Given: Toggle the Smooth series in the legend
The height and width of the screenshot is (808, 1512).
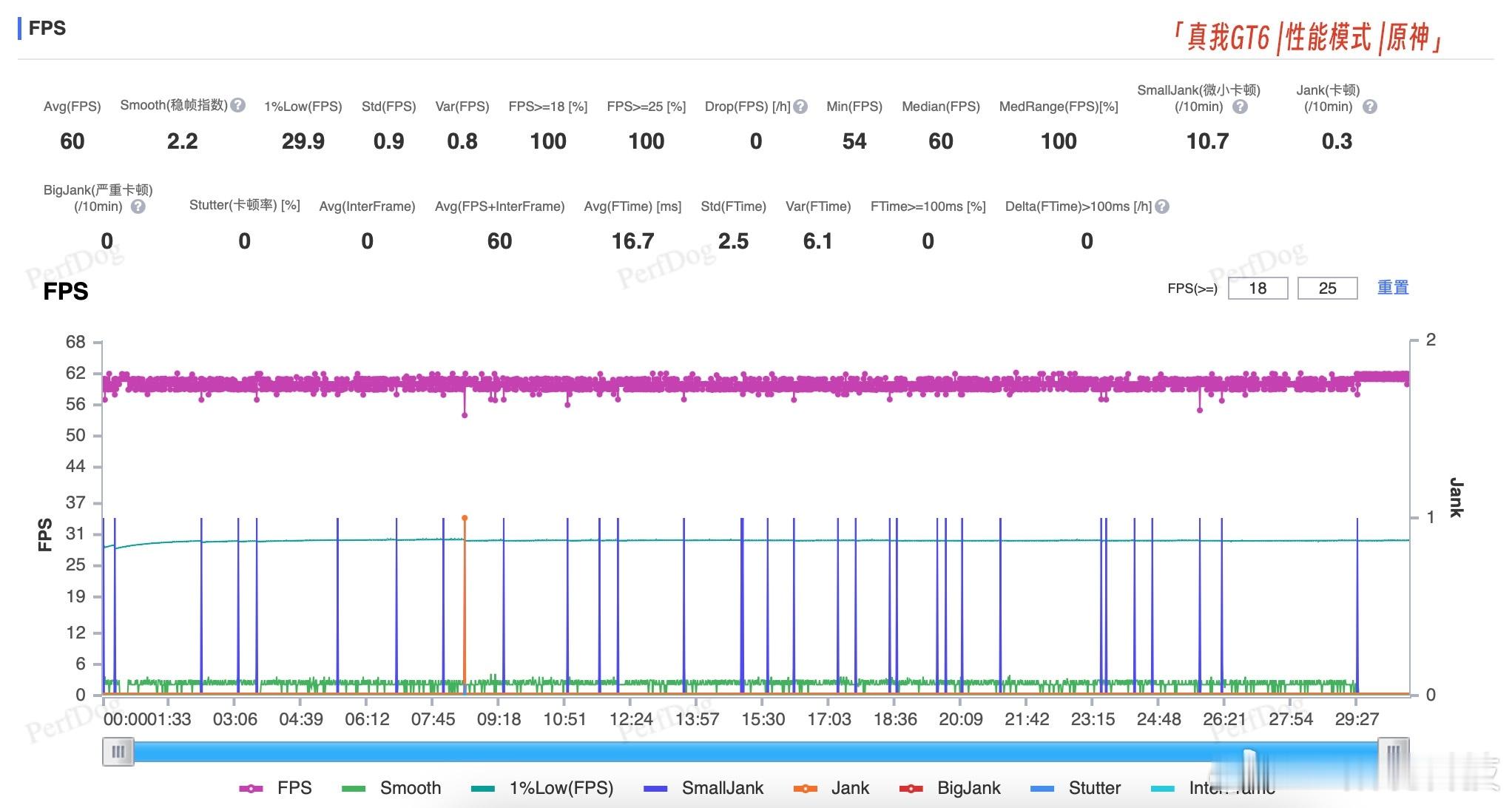Looking at the screenshot, I should pyautogui.click(x=391, y=788).
